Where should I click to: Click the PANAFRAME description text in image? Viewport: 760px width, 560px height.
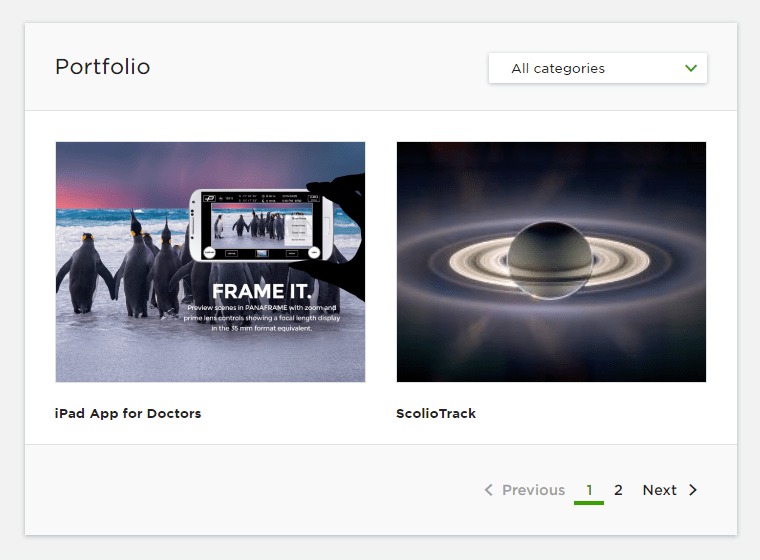coord(262,318)
